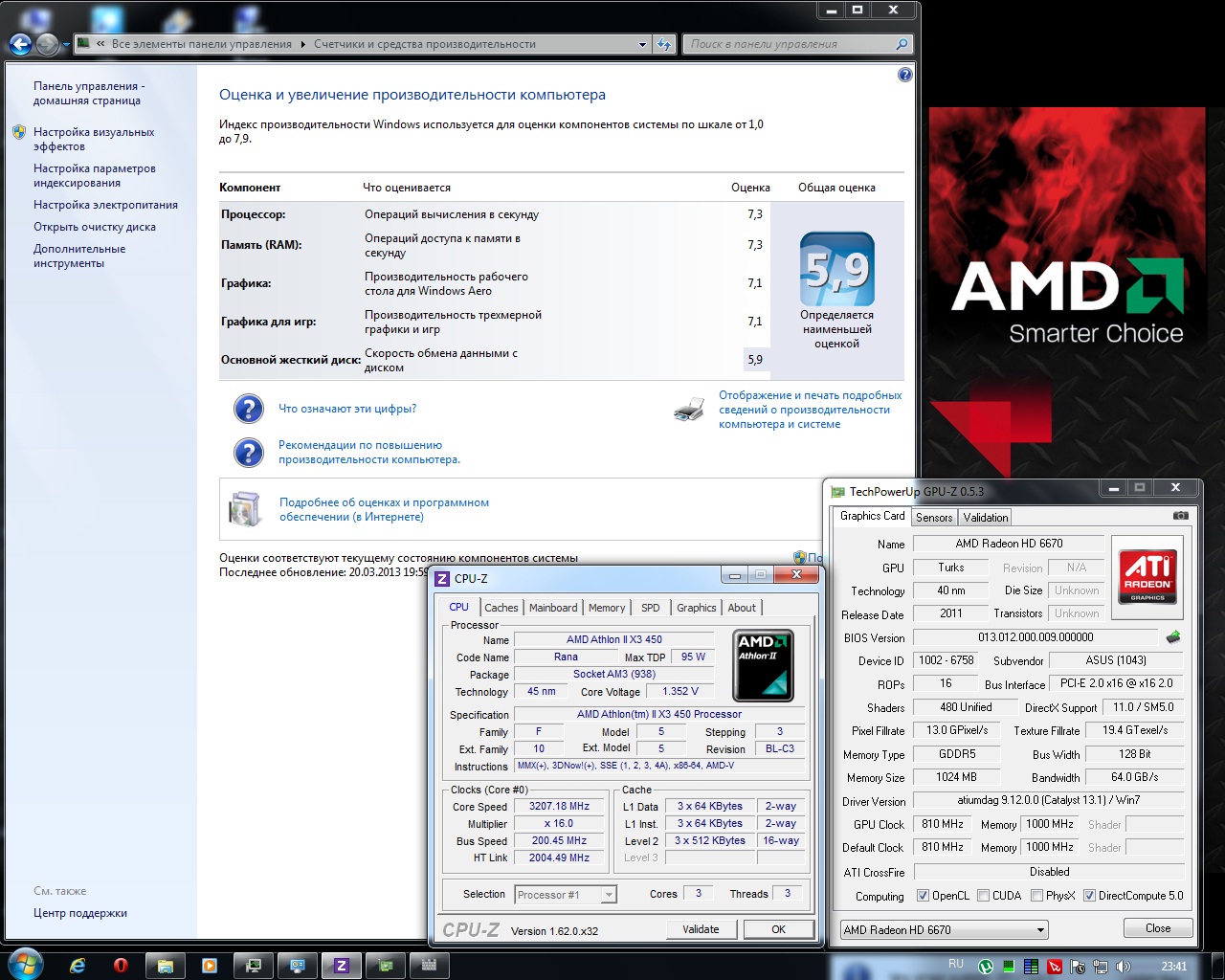Image resolution: width=1225 pixels, height=980 pixels.
Task: Click the control panel search field
Action: coord(790,44)
